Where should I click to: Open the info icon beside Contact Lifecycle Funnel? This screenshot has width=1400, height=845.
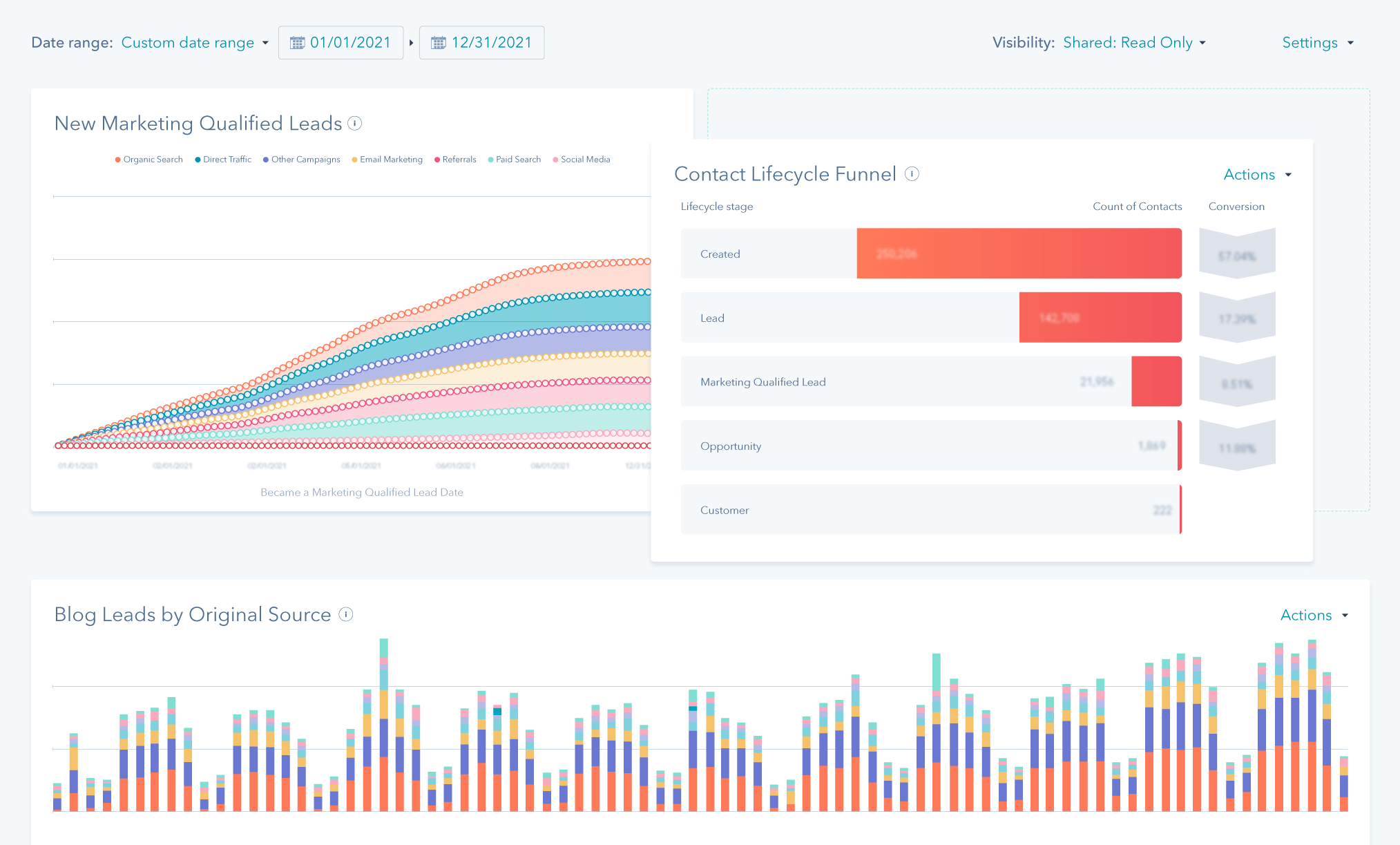(x=912, y=174)
